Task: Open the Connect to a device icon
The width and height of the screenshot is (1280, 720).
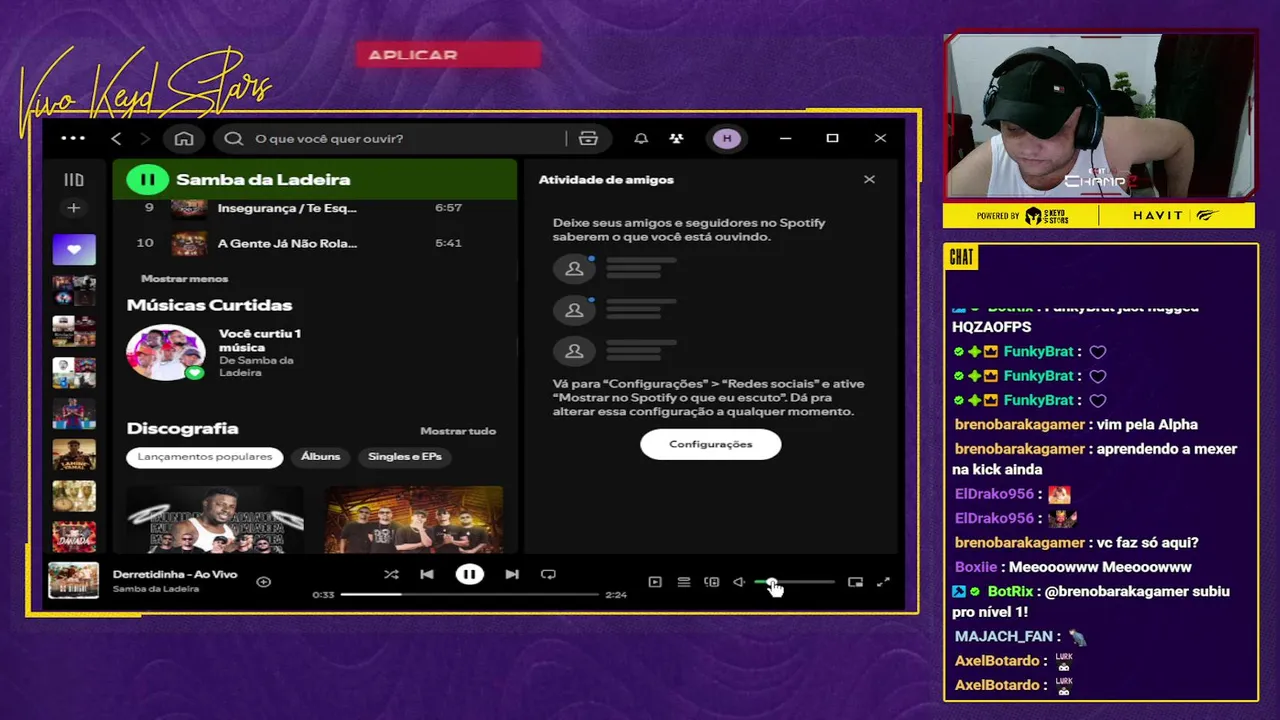Action: click(x=712, y=582)
